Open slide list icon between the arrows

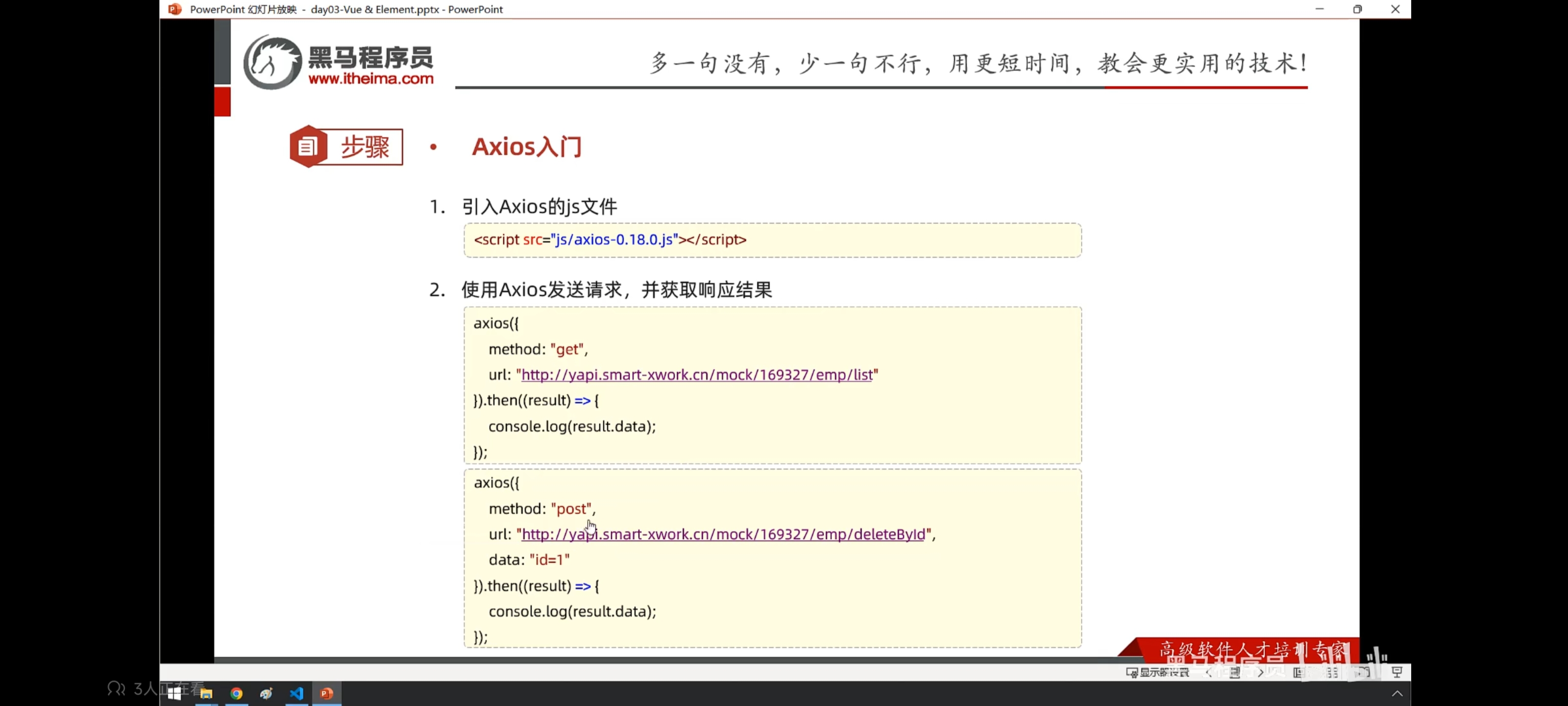pos(1234,673)
